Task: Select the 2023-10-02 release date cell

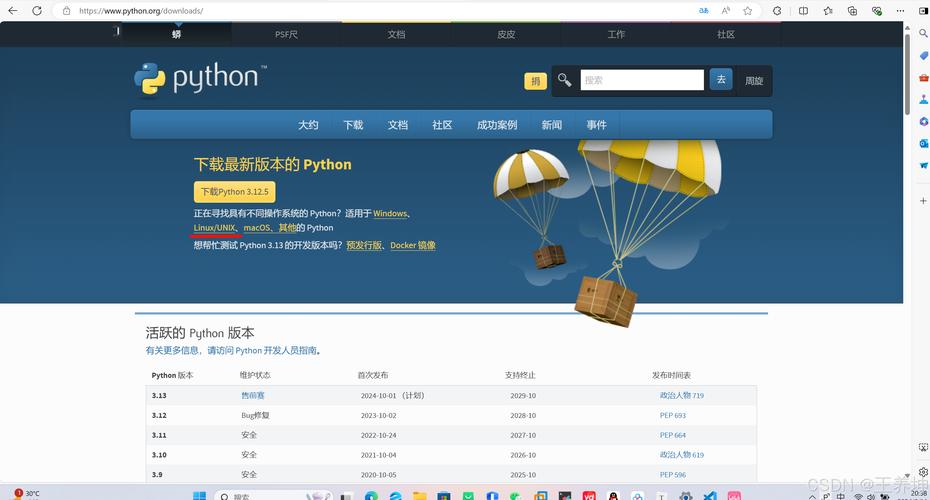Action: (378, 415)
